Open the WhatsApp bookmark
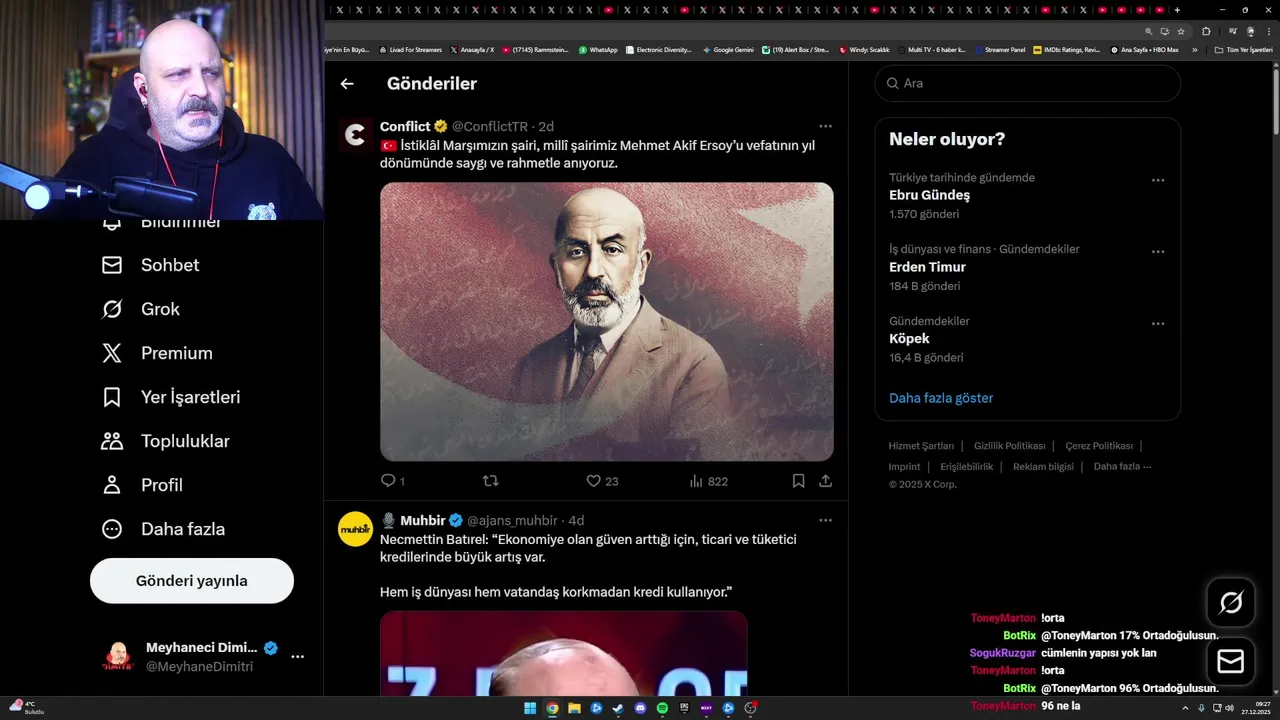1280x720 pixels. click(598, 49)
